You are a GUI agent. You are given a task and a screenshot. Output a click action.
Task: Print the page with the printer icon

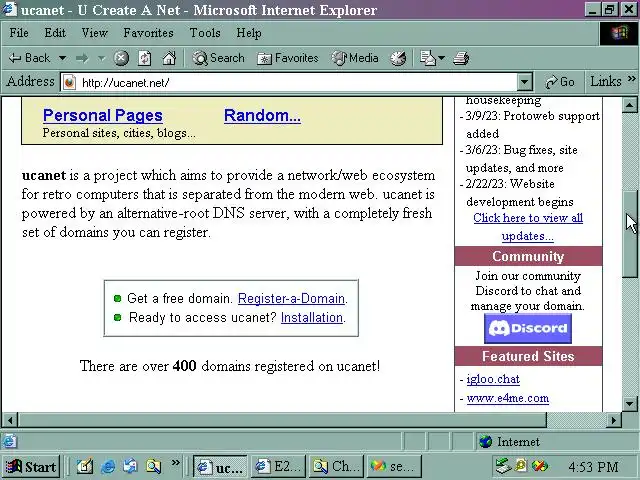pos(461,58)
